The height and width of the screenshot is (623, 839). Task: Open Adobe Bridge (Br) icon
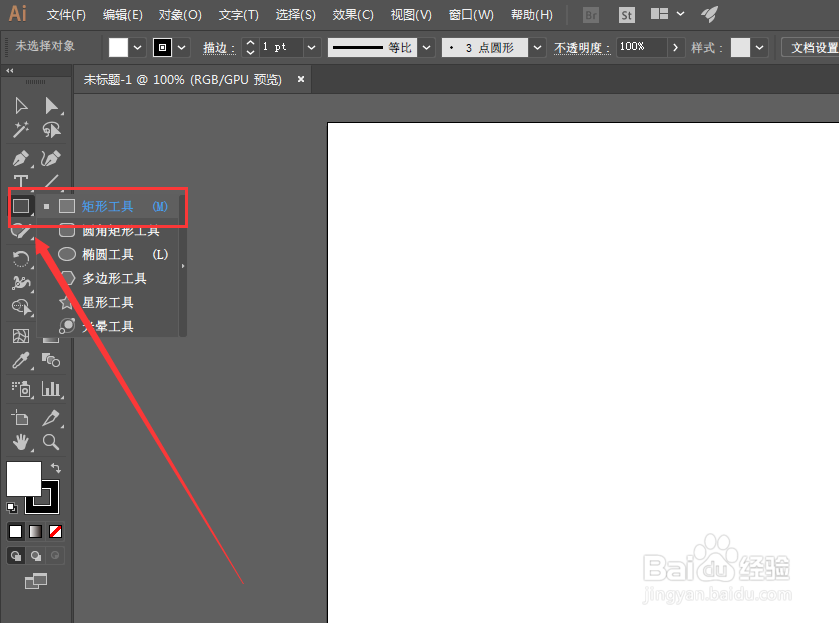(x=591, y=15)
